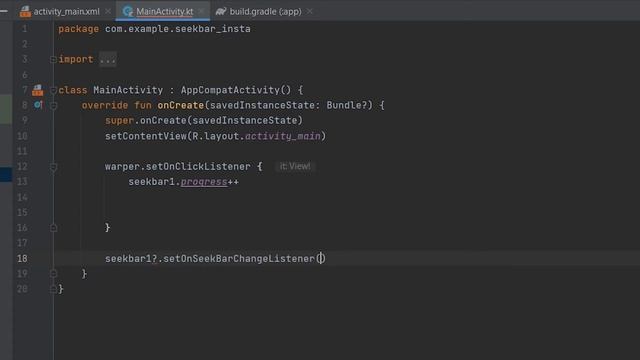Screen dimensions: 640x360
Task: Click the 'override' keyword on line 8
Action: [105, 105]
